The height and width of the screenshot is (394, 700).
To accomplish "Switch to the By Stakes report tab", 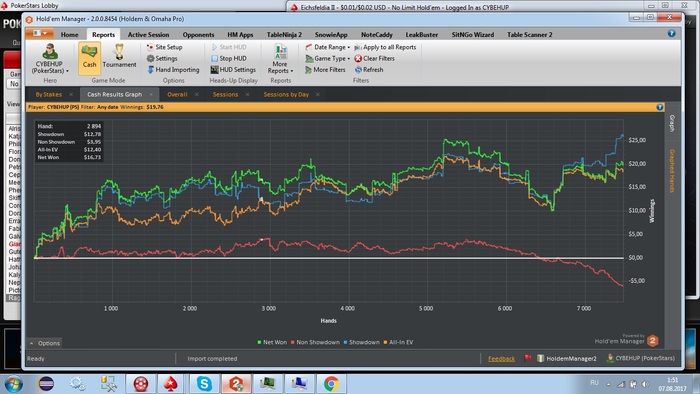I will tap(49, 95).
